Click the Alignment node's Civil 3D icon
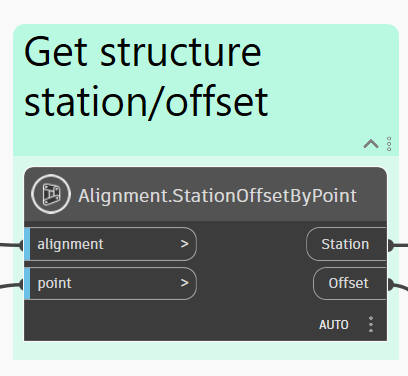408x376 pixels. coord(51,194)
